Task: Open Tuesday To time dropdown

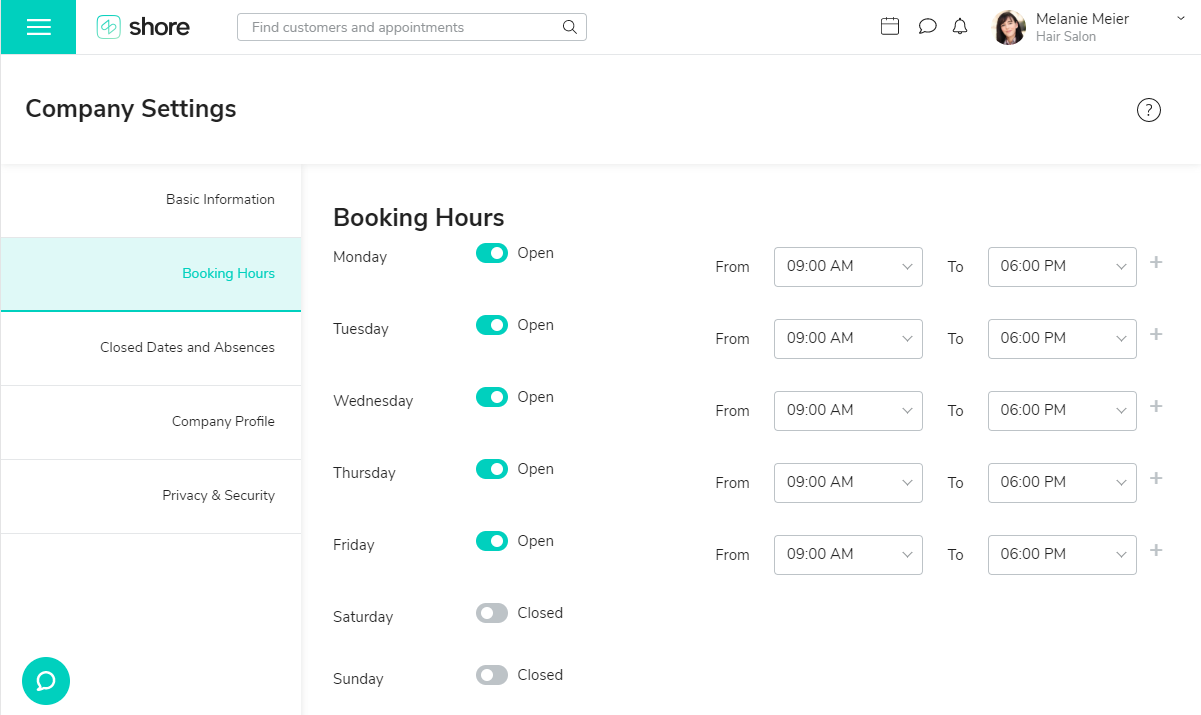Action: (1062, 339)
